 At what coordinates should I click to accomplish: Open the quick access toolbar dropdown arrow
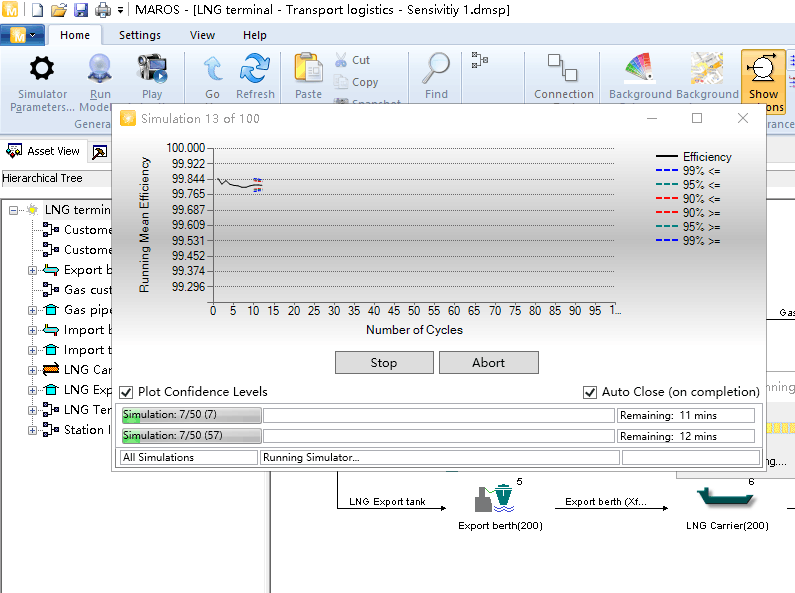(121, 10)
